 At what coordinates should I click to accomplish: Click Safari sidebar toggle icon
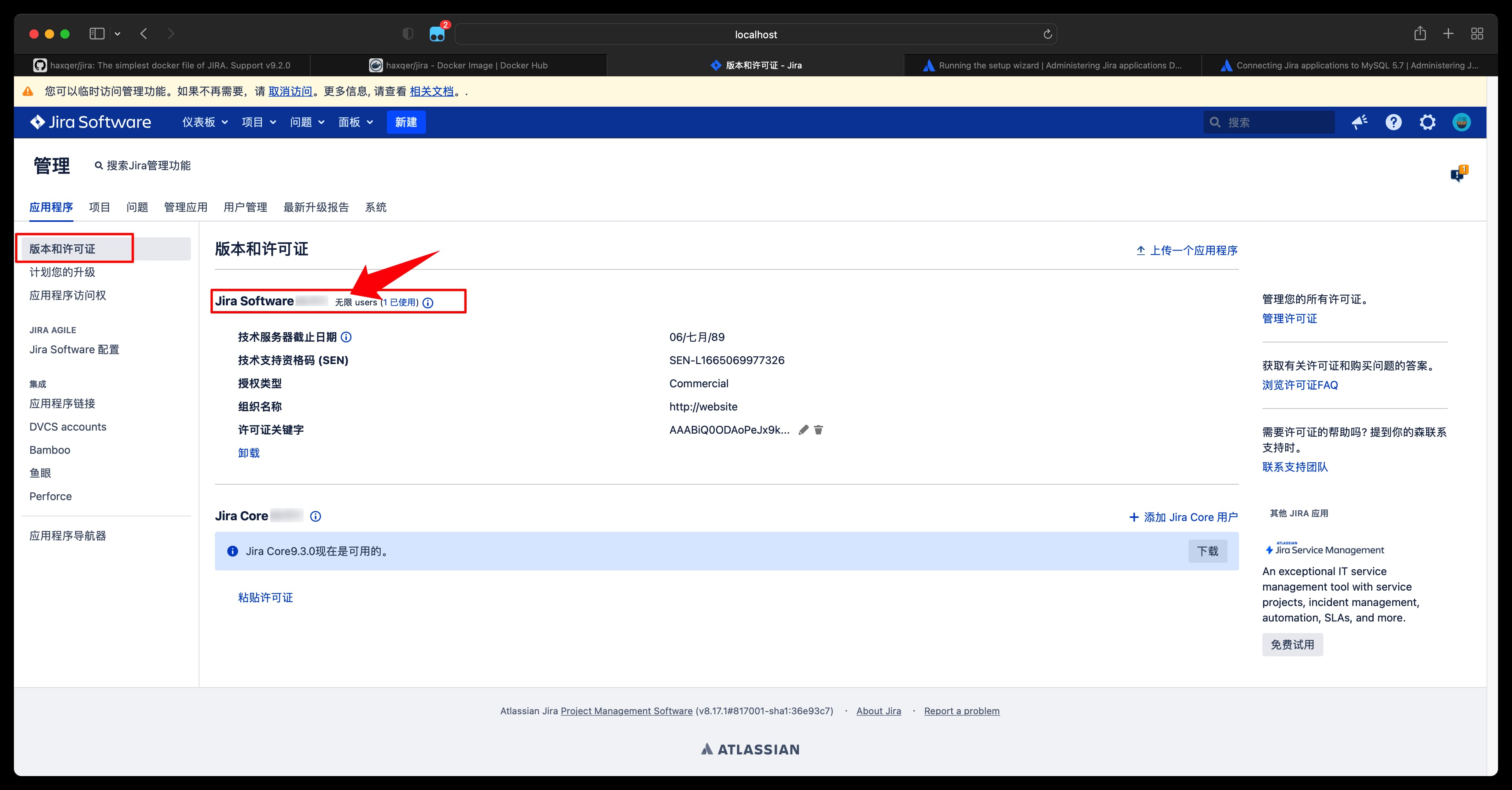(97, 34)
